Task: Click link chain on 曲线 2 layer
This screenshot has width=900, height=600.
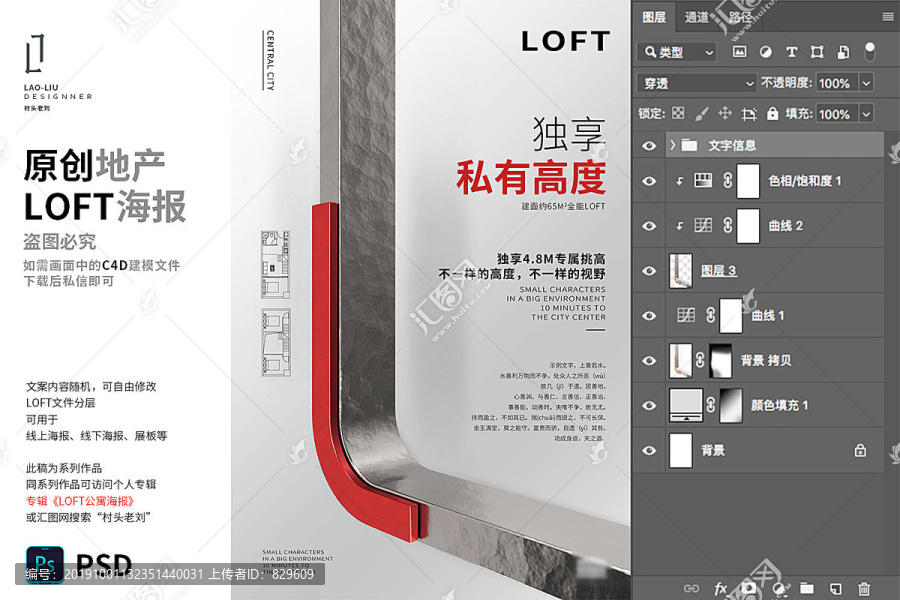Action: click(728, 225)
